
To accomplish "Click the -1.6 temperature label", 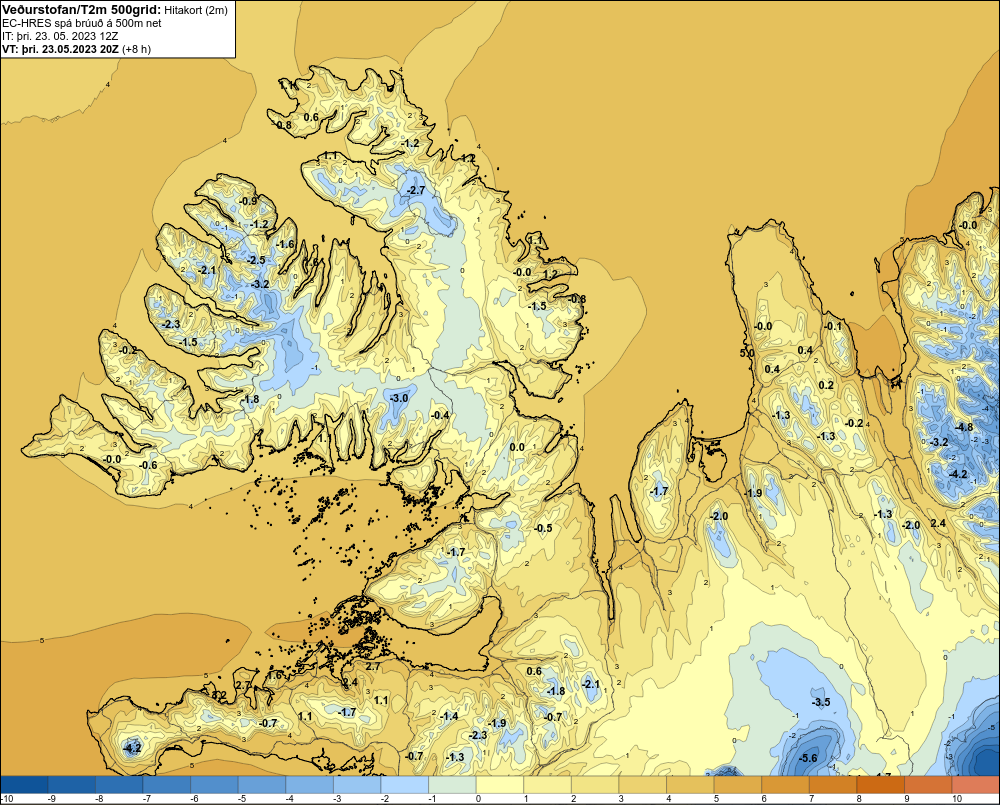I will (285, 244).
